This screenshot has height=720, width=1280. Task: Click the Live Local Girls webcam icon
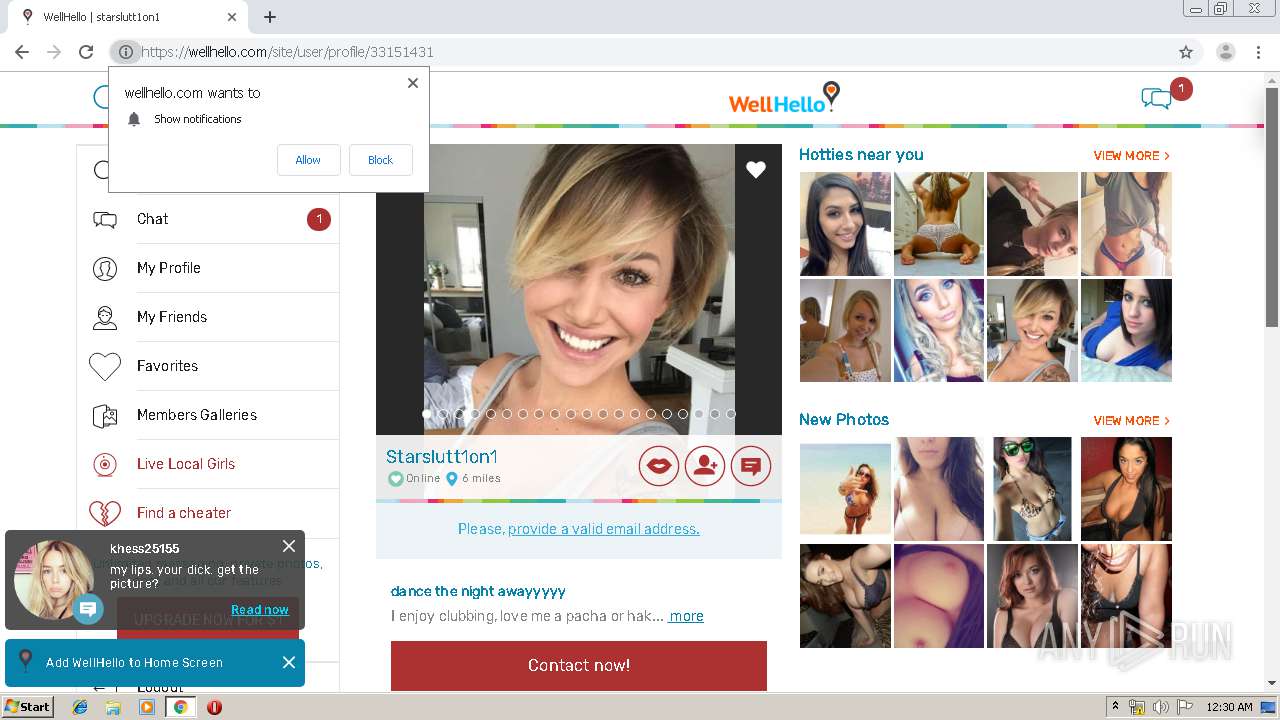click(x=105, y=464)
